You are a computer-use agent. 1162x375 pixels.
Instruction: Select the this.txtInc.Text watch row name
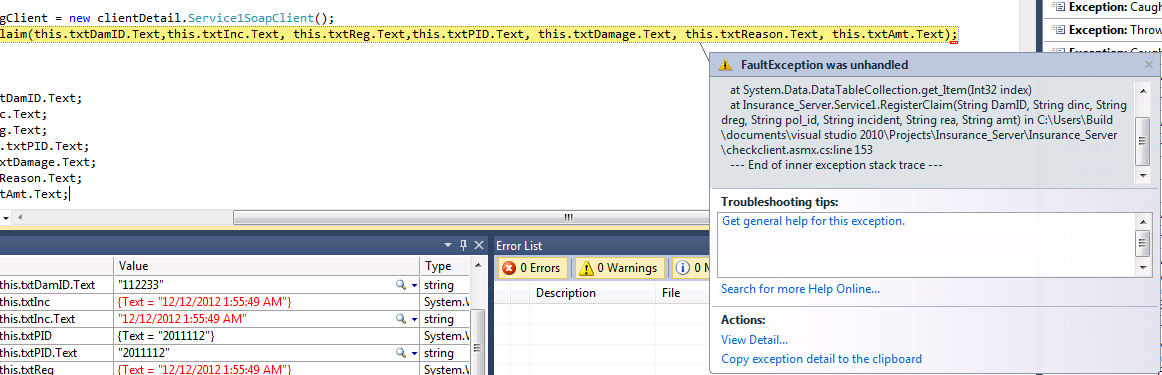pos(57,319)
